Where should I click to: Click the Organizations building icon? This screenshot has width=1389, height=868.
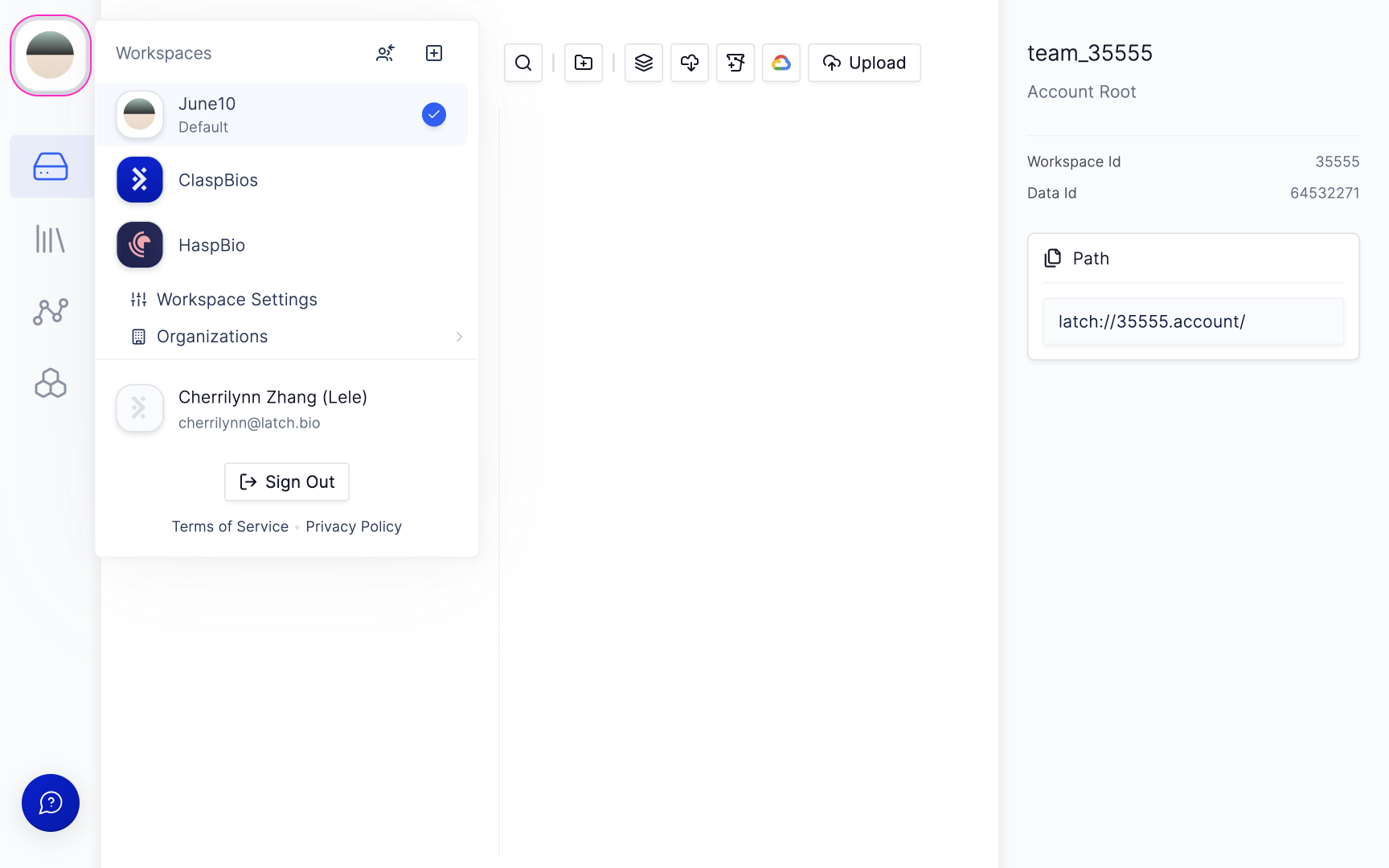click(139, 337)
